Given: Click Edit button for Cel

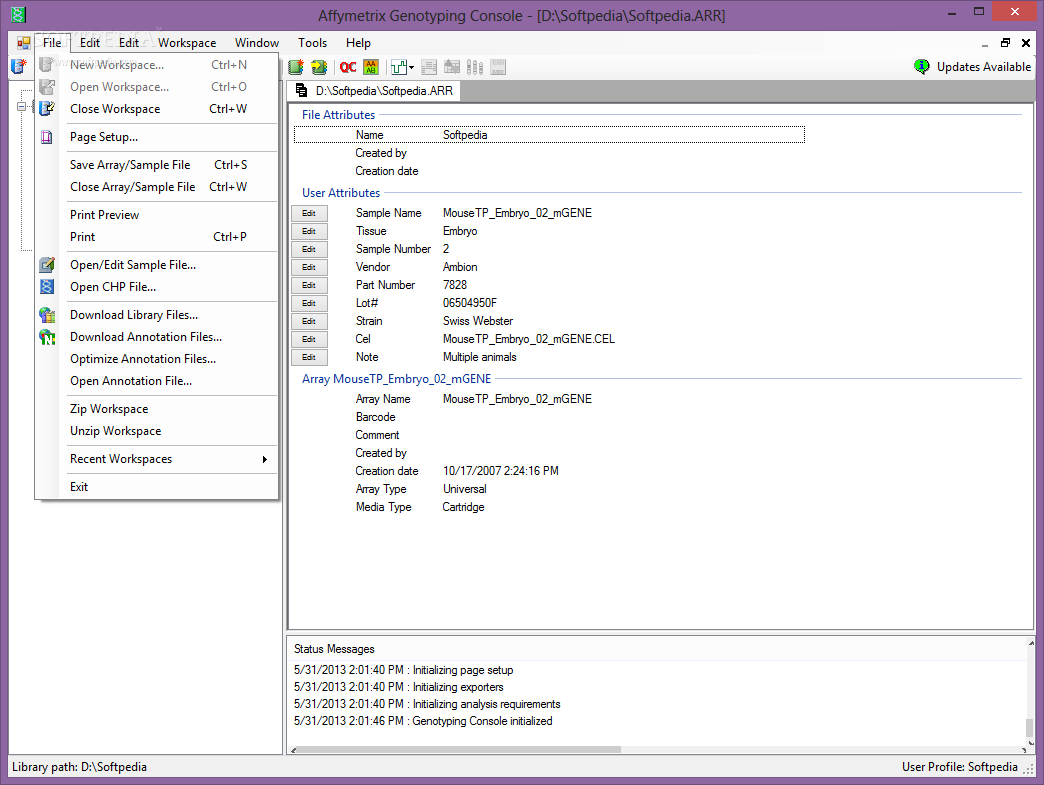Looking at the screenshot, I should point(309,339).
